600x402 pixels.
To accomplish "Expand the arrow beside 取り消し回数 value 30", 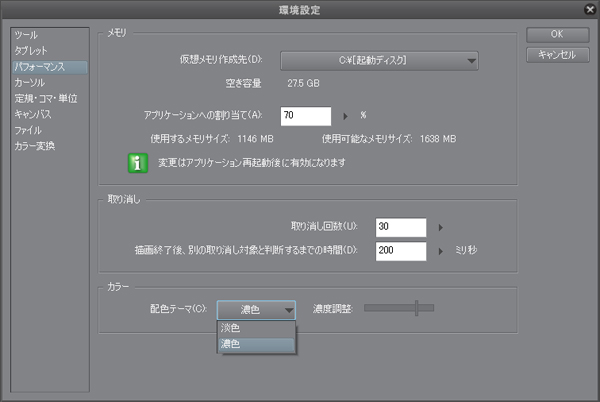I will pyautogui.click(x=441, y=227).
